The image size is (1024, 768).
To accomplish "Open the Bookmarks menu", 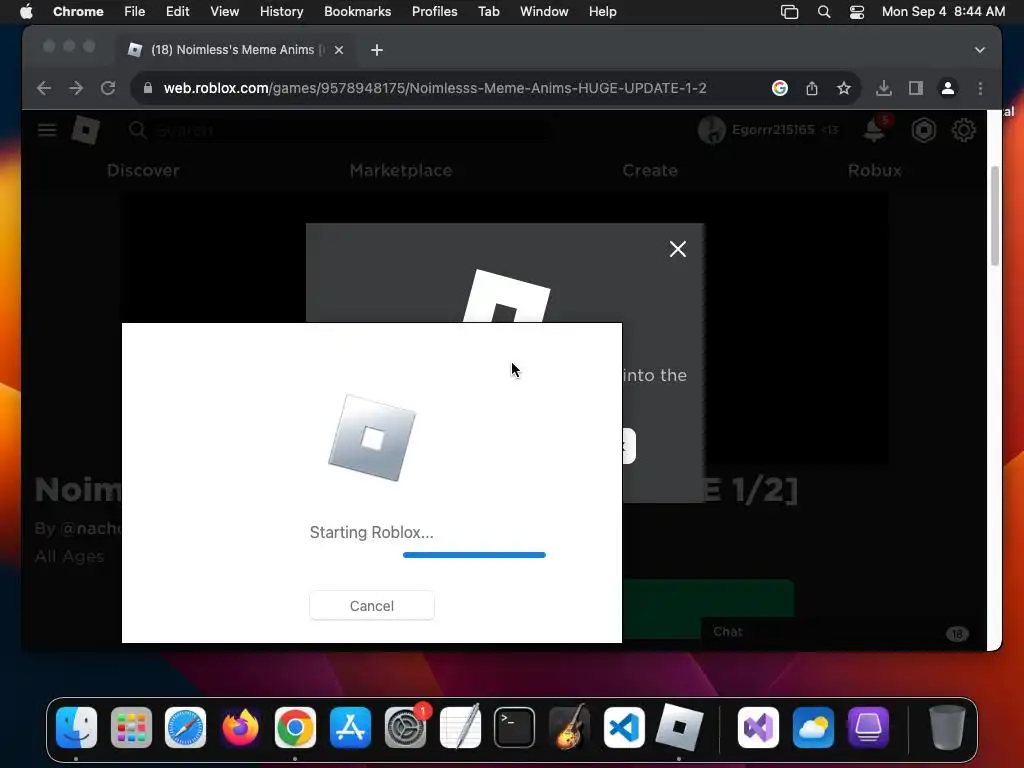I will [357, 12].
